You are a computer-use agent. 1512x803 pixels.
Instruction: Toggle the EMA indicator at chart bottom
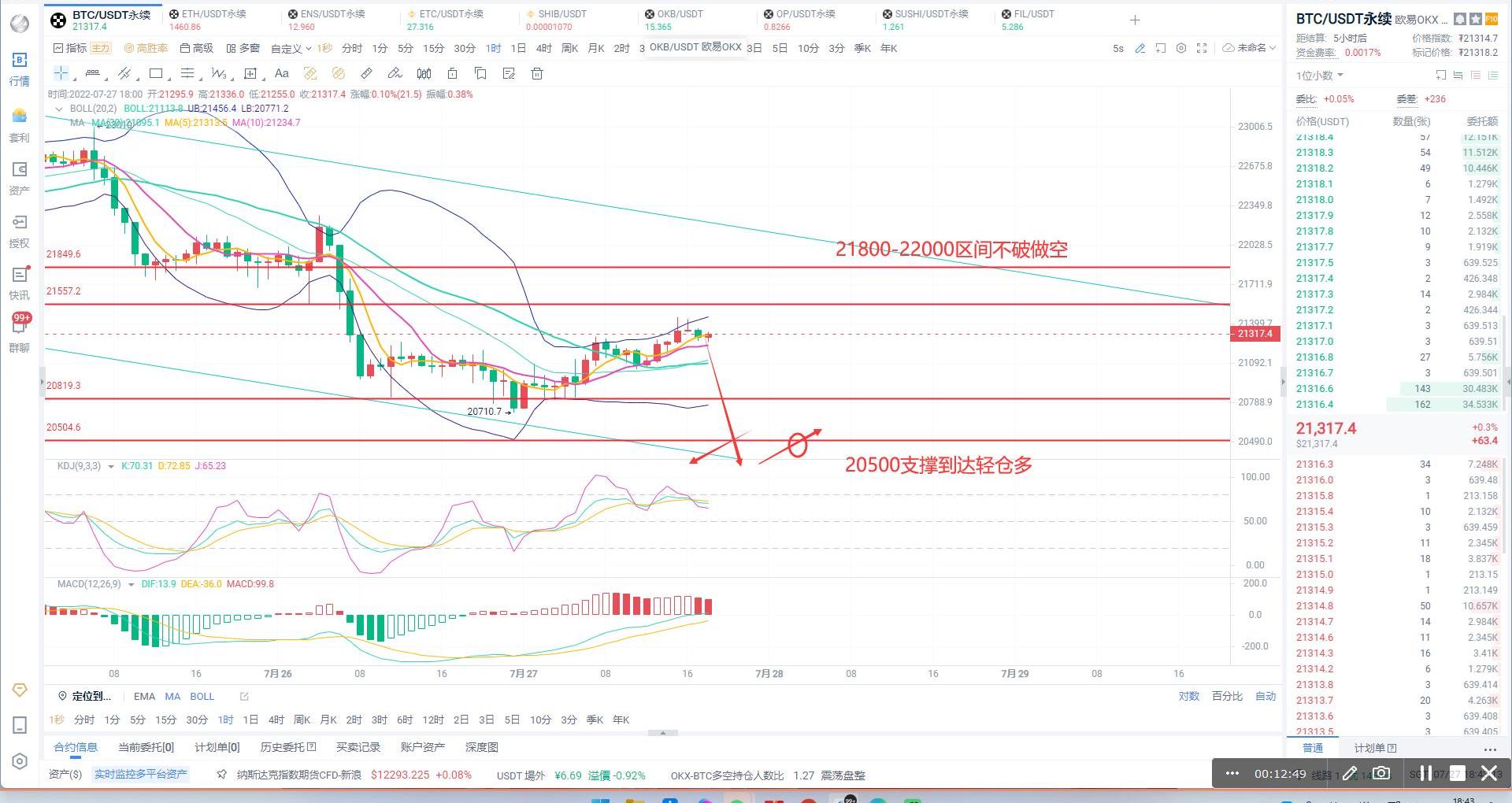(144, 697)
